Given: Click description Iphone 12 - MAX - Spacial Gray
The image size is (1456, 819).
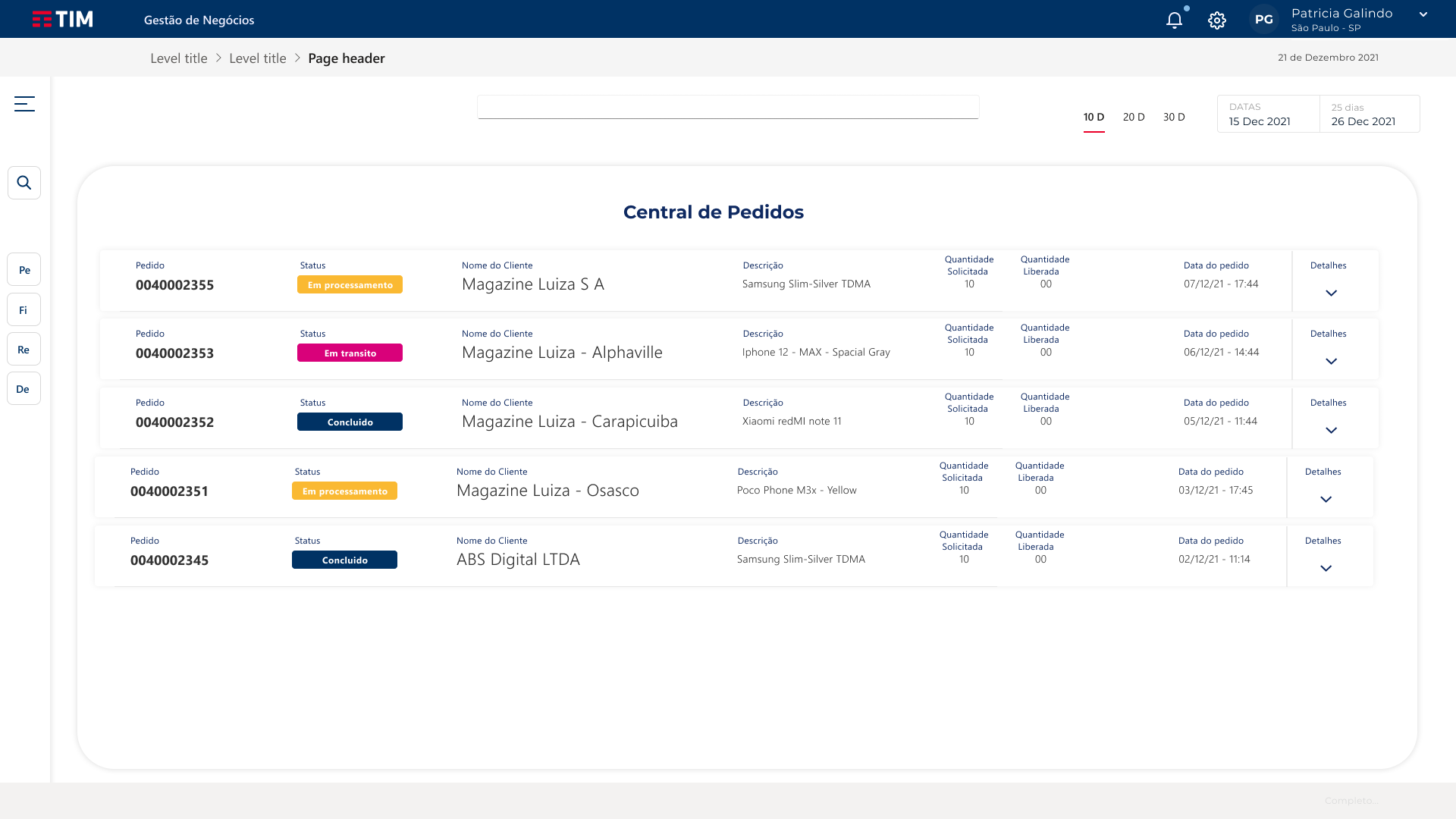Looking at the screenshot, I should pos(816,352).
